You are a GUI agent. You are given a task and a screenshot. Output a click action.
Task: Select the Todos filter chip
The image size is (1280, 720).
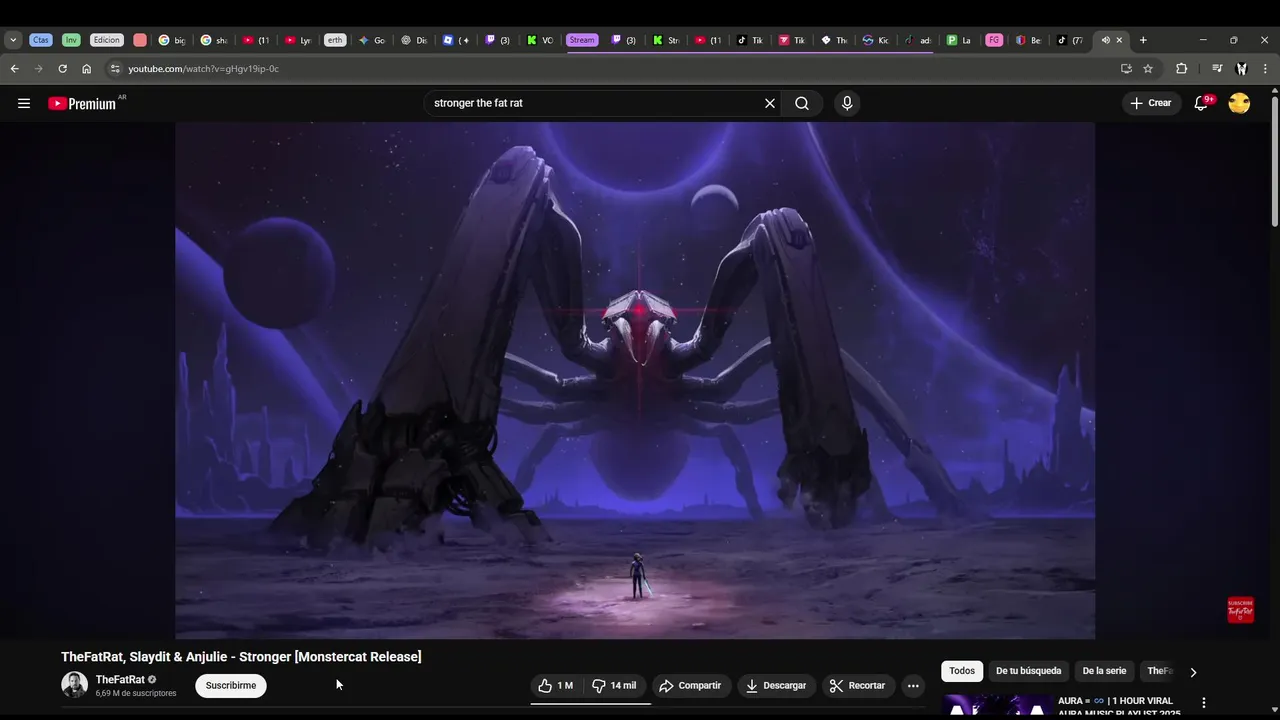click(962, 671)
